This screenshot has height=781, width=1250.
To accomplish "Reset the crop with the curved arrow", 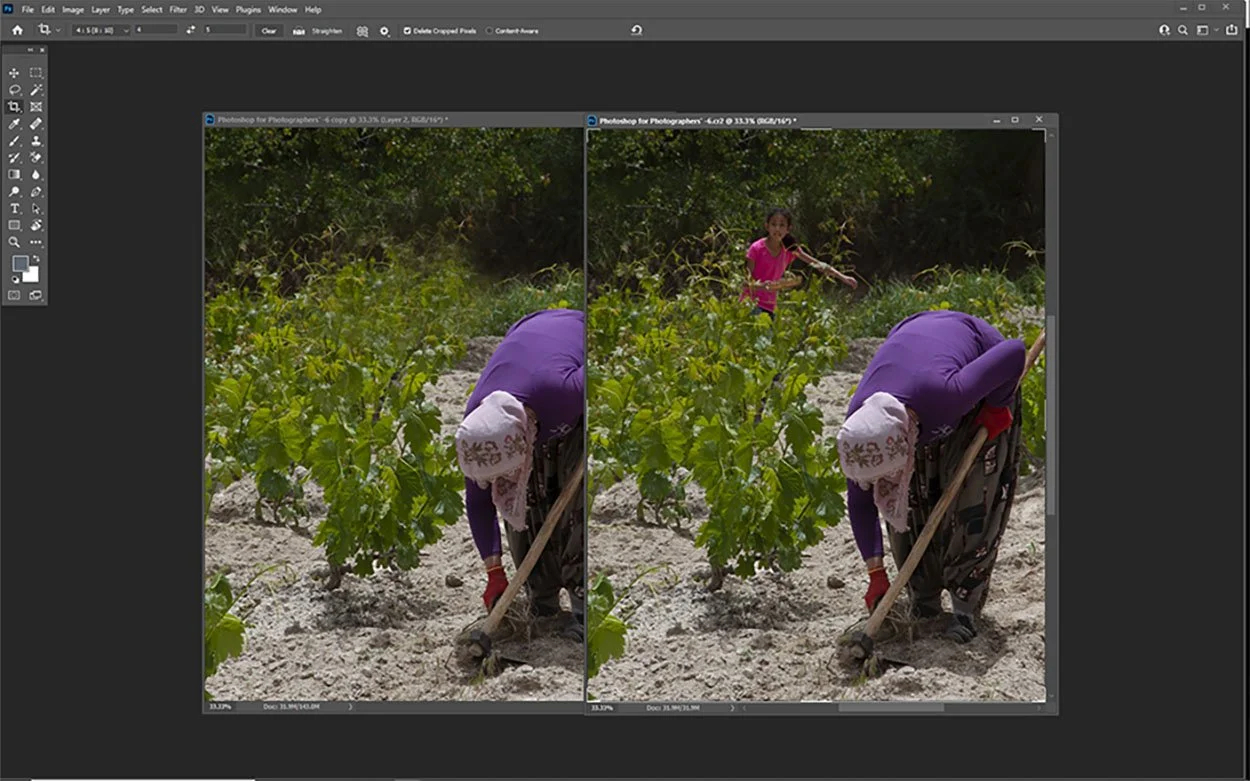I will (636, 30).
